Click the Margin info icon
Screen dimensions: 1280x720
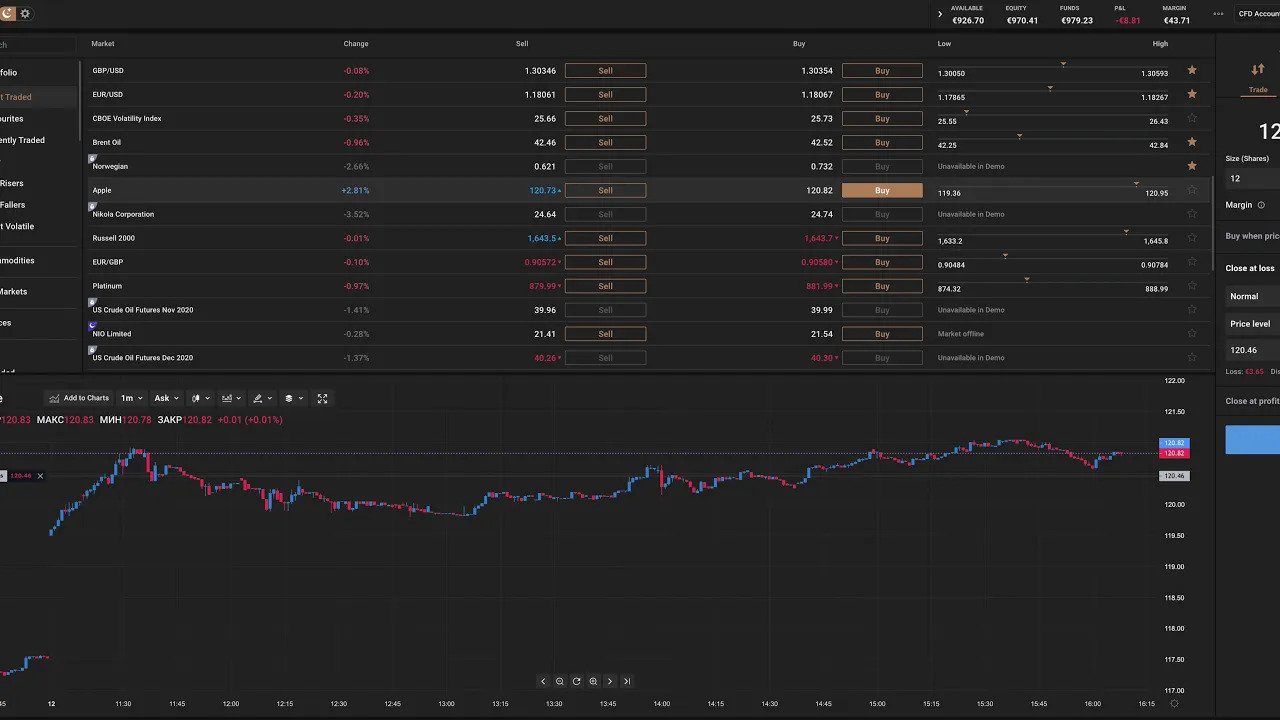pos(1261,205)
